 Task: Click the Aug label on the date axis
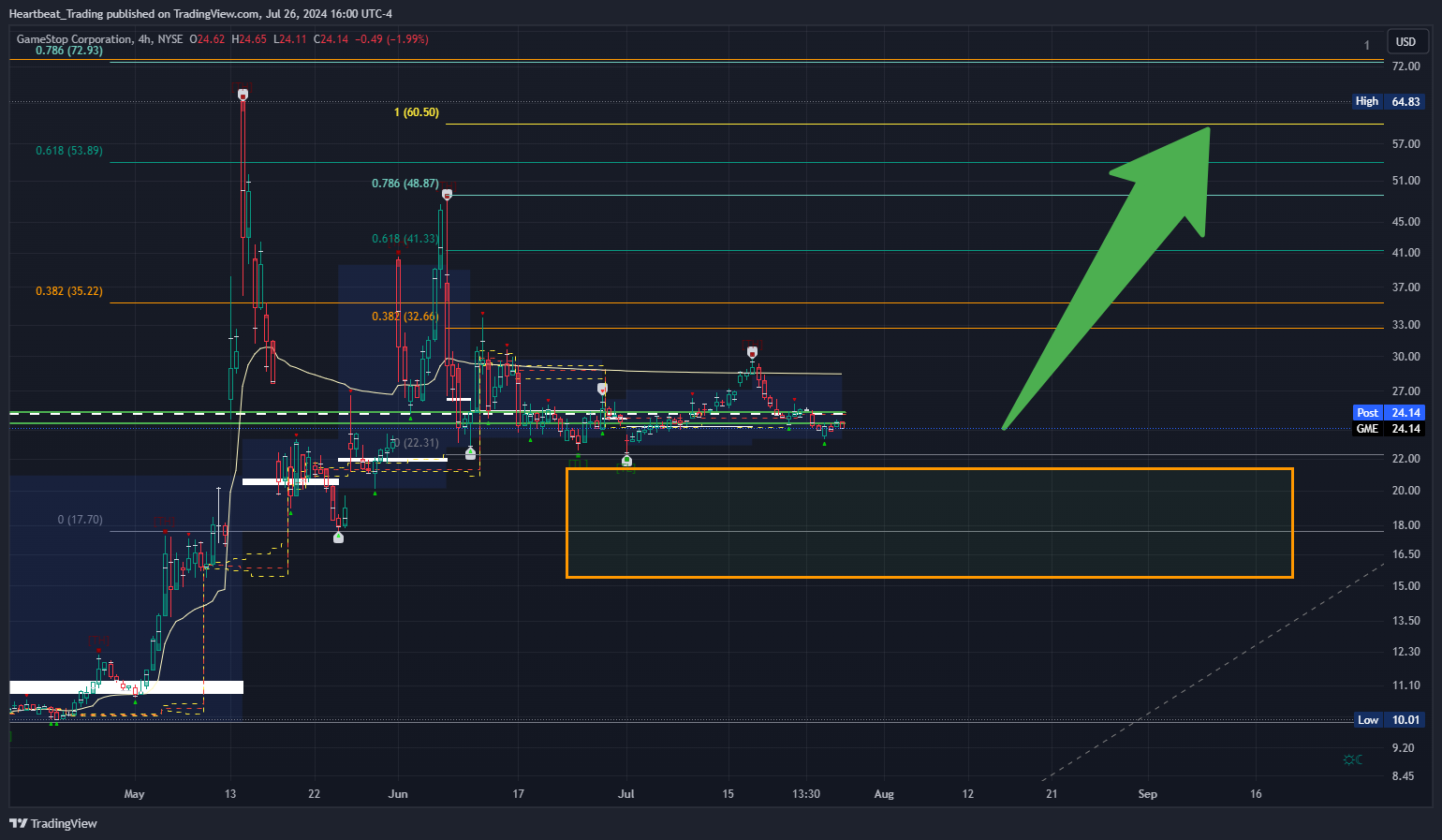(884, 794)
